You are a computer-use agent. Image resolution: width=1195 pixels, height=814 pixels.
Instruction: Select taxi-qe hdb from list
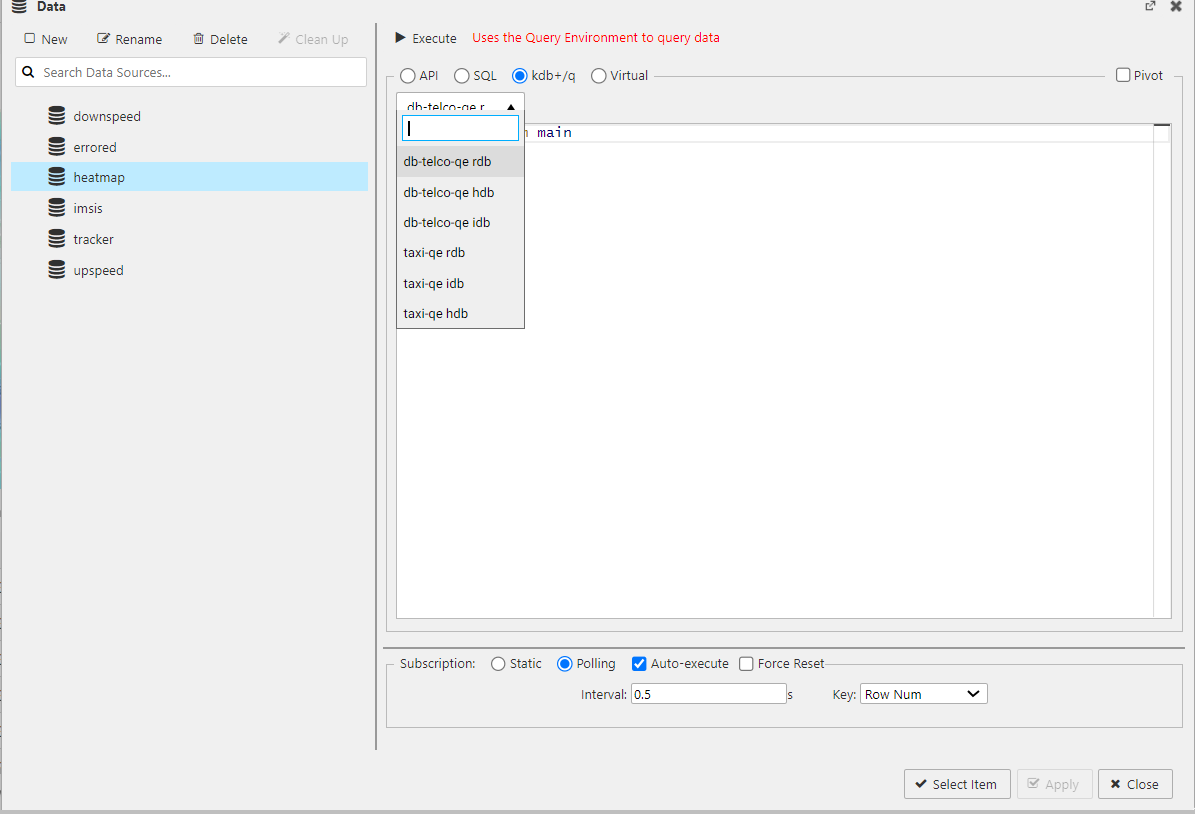coord(436,313)
